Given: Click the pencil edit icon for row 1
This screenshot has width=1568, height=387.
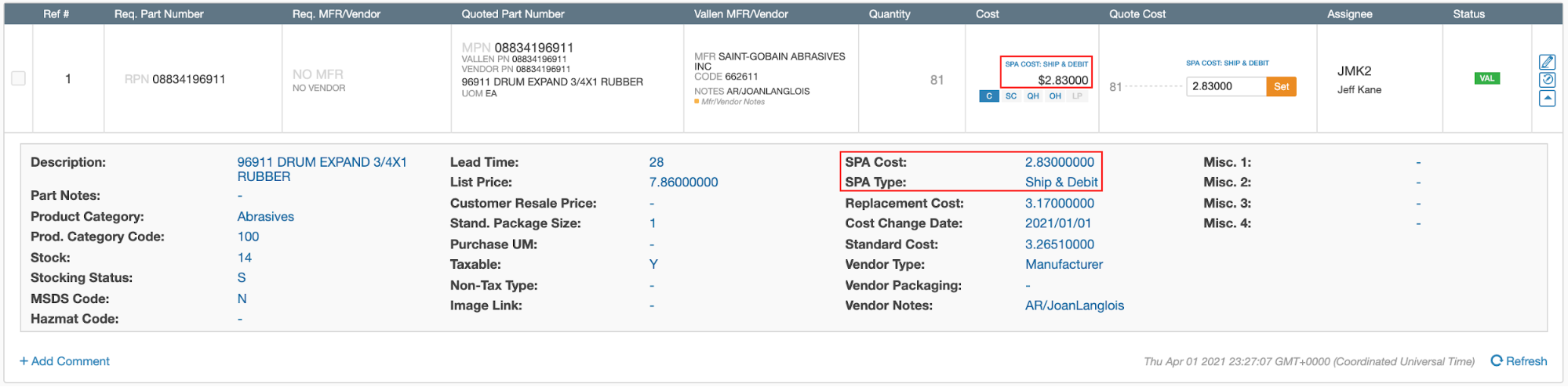Looking at the screenshot, I should point(1547,62).
